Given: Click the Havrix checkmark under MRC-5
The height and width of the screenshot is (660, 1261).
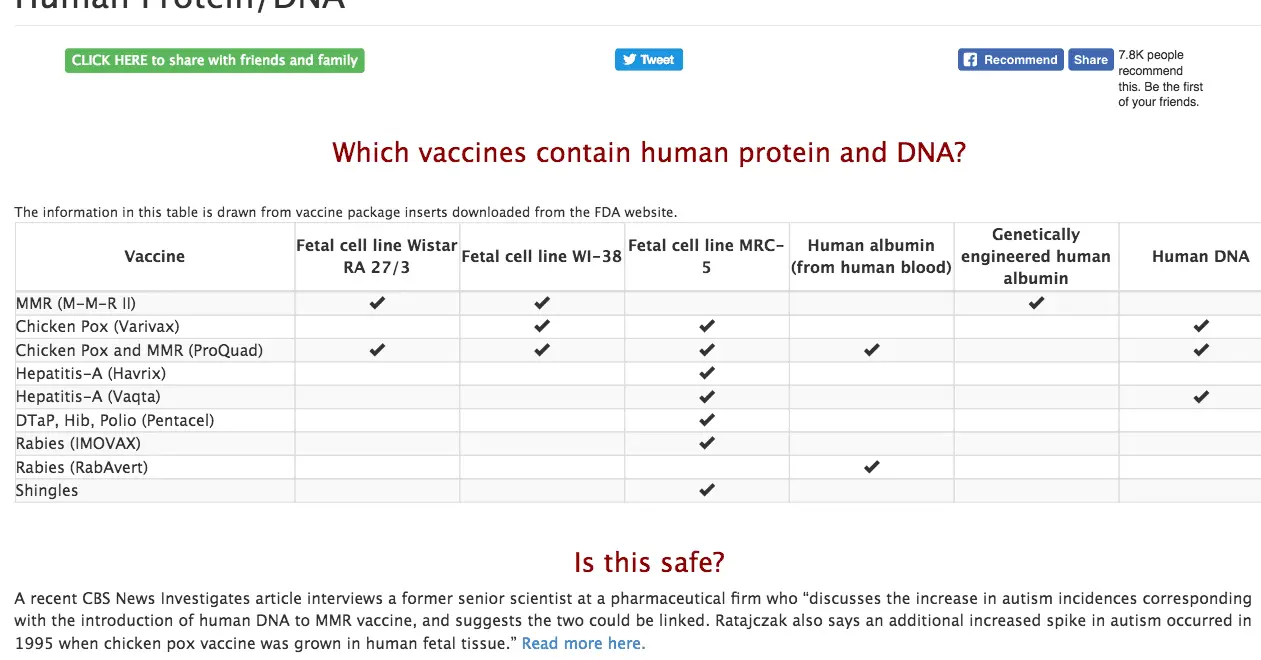Looking at the screenshot, I should pyautogui.click(x=707, y=373).
